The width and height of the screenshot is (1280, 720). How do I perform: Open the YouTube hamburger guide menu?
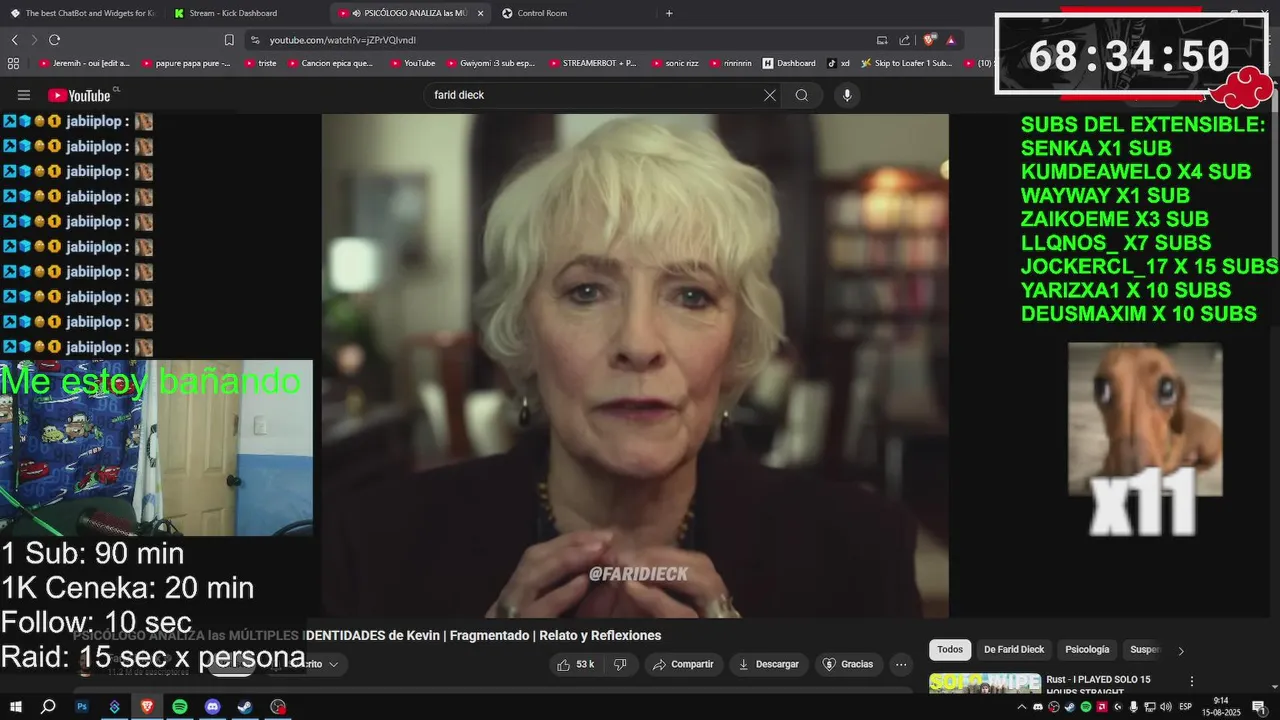point(24,95)
